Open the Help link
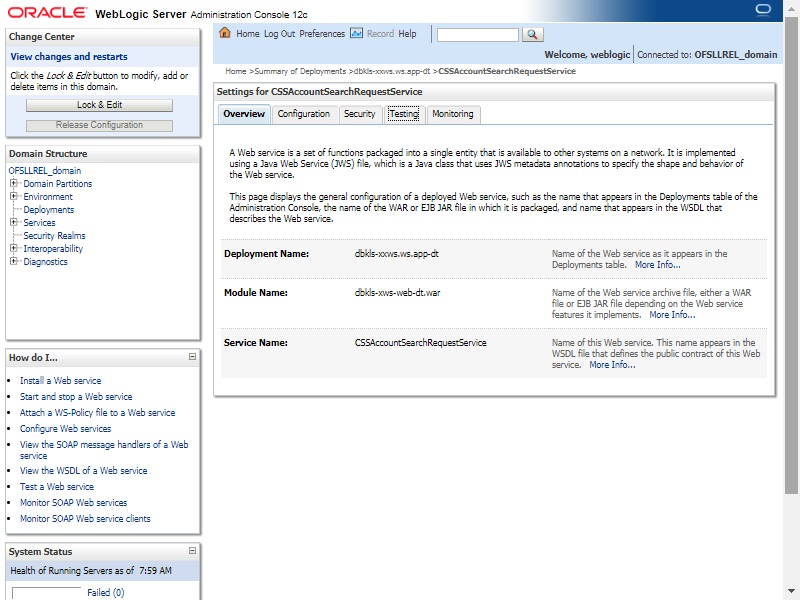Screen dimensions: 800x600 (407, 34)
